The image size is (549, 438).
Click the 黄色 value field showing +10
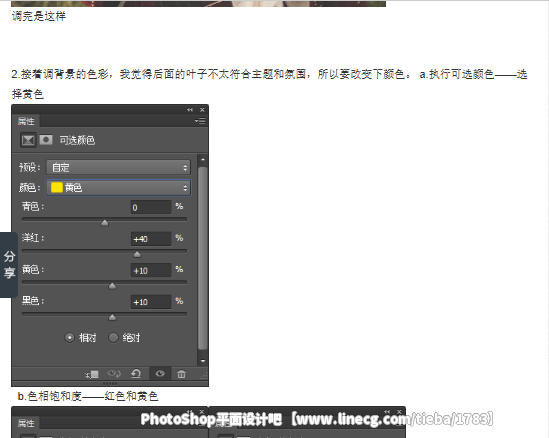pyautogui.click(x=151, y=270)
